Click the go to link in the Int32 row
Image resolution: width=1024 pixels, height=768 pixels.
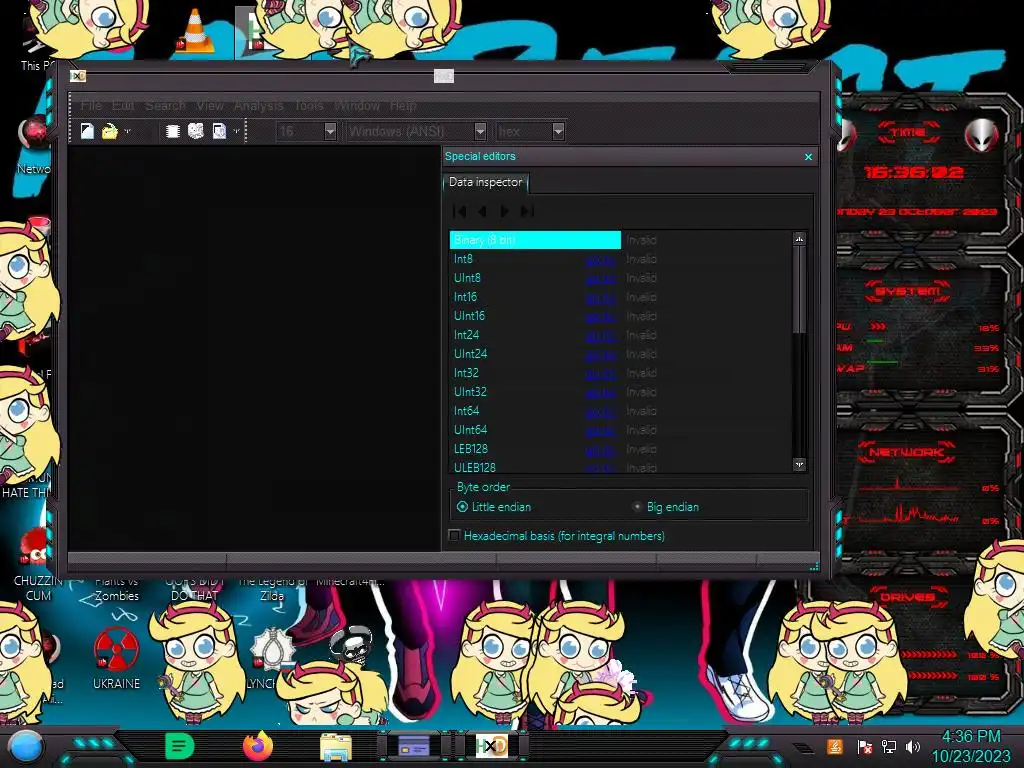(x=600, y=374)
